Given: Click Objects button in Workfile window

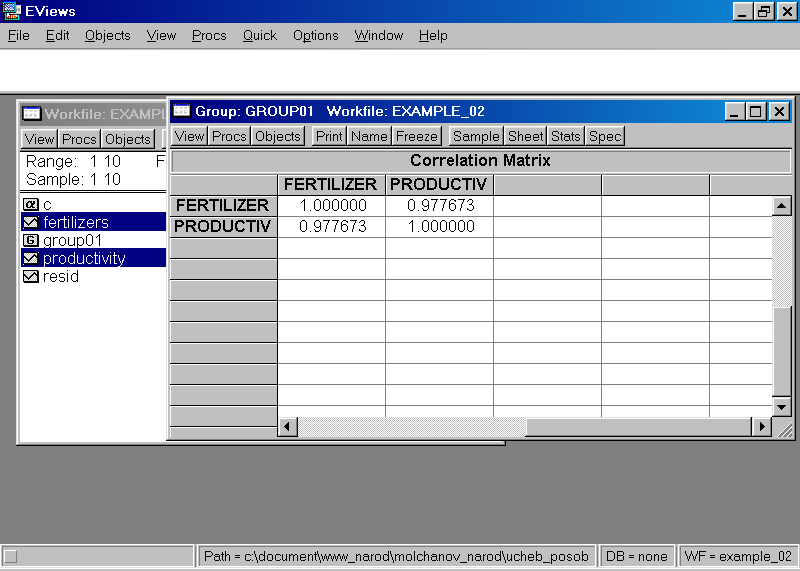Looking at the screenshot, I should [x=128, y=139].
